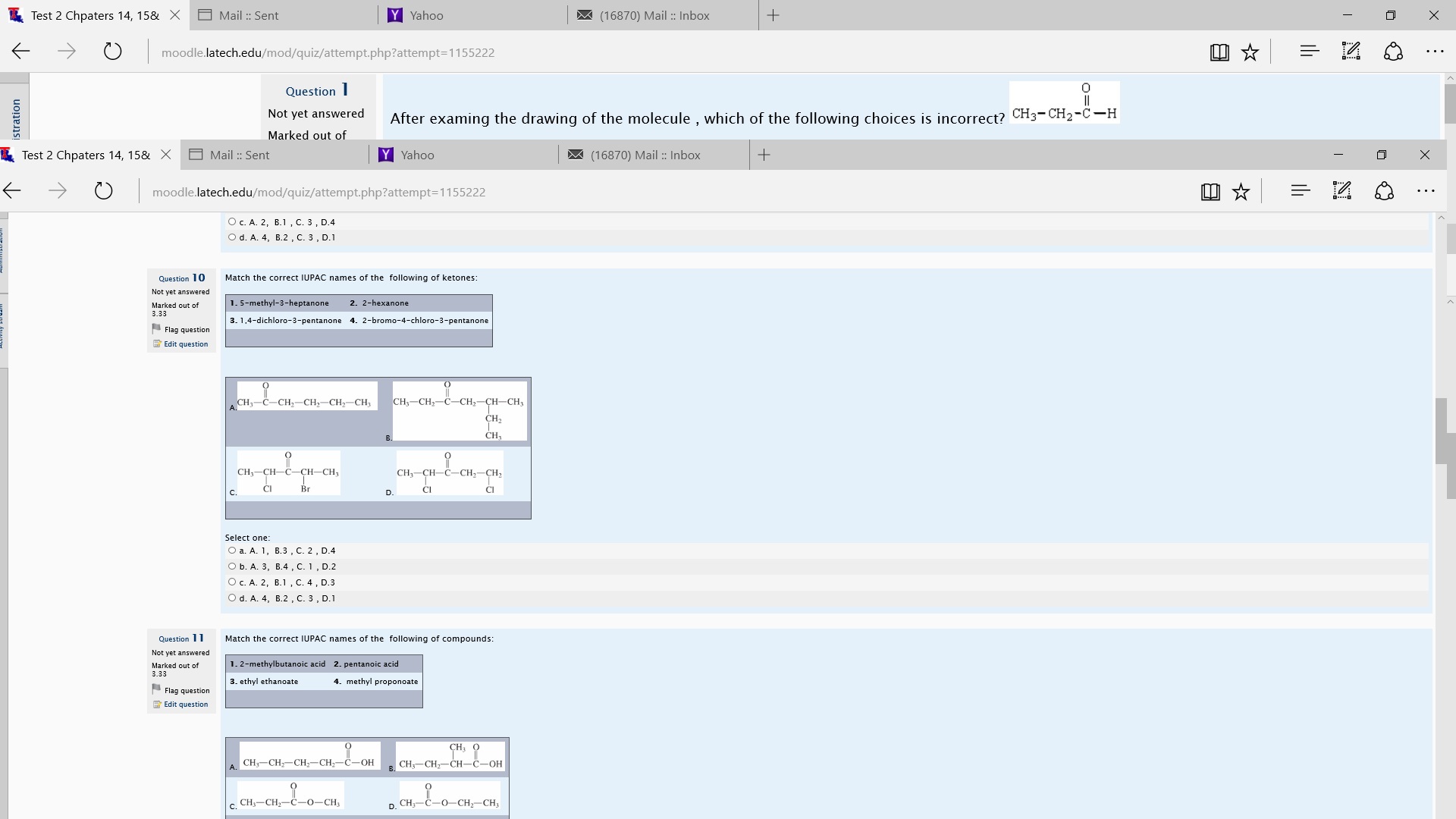Flag Question 10
Image resolution: width=1456 pixels, height=819 pixels.
(x=187, y=330)
